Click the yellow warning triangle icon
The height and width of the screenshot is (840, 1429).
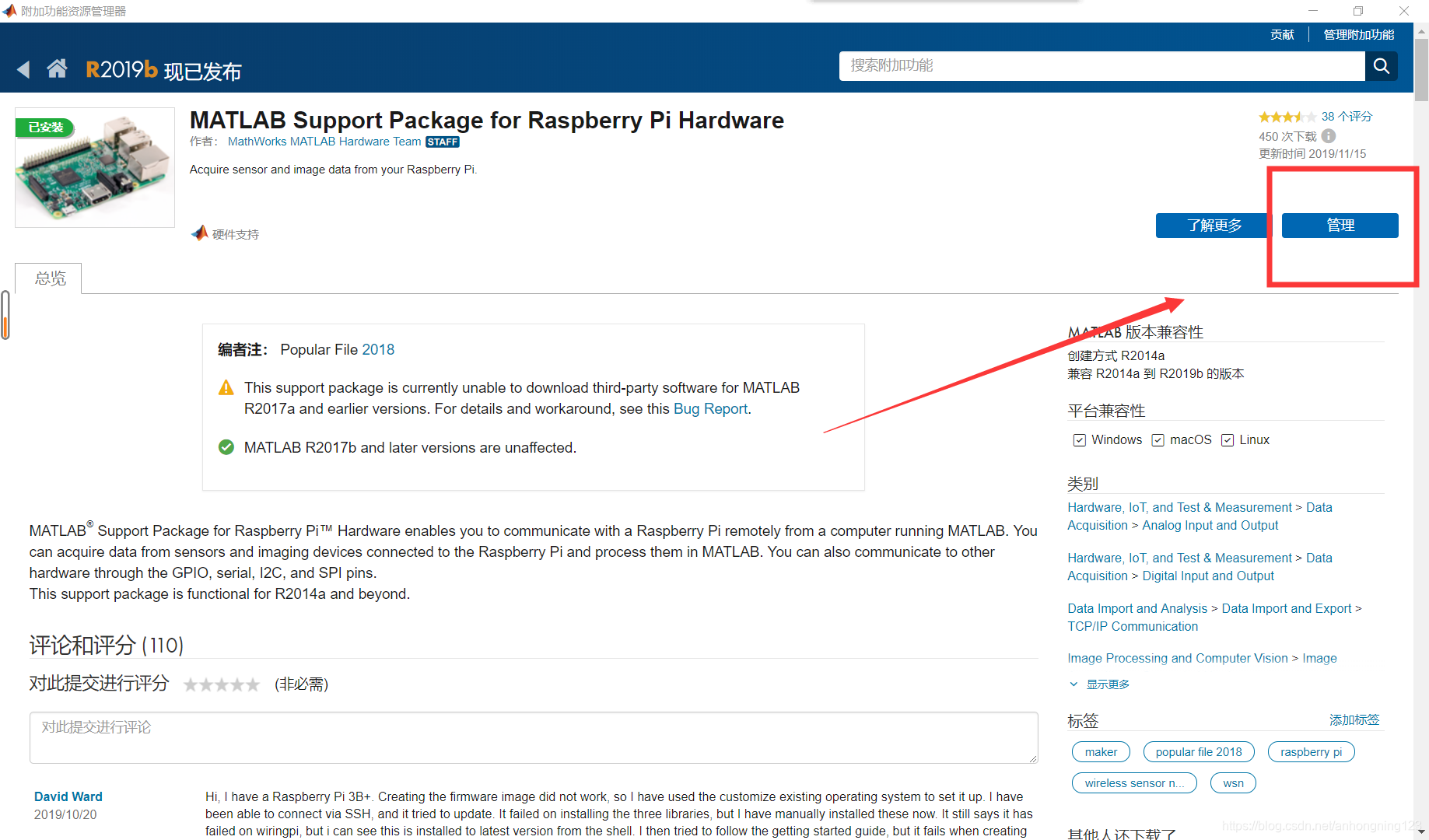(226, 387)
